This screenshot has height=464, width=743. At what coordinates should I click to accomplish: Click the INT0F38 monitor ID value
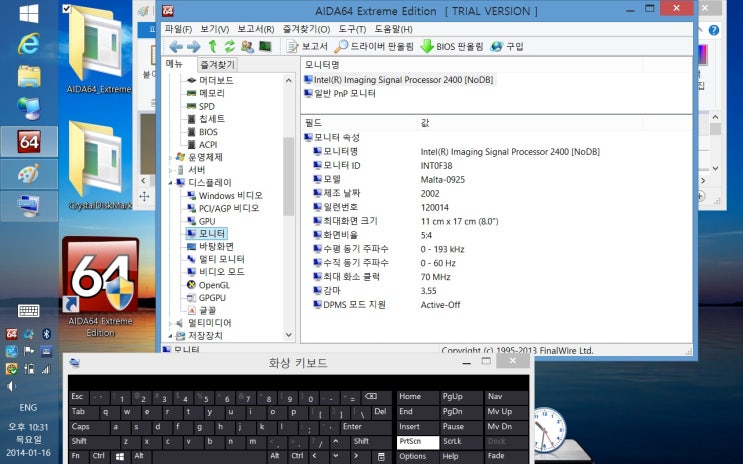pos(436,165)
